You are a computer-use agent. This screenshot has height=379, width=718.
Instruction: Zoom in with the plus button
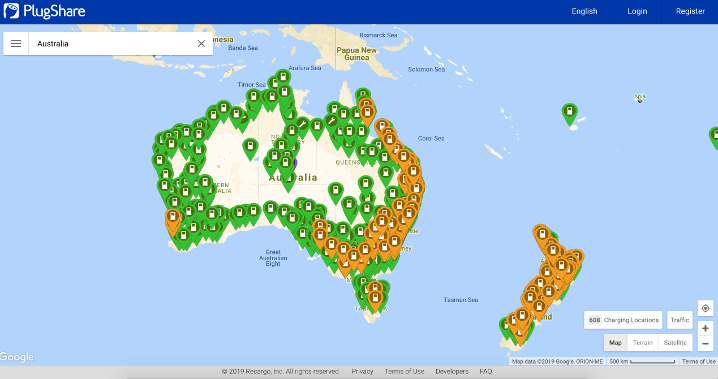(x=705, y=328)
